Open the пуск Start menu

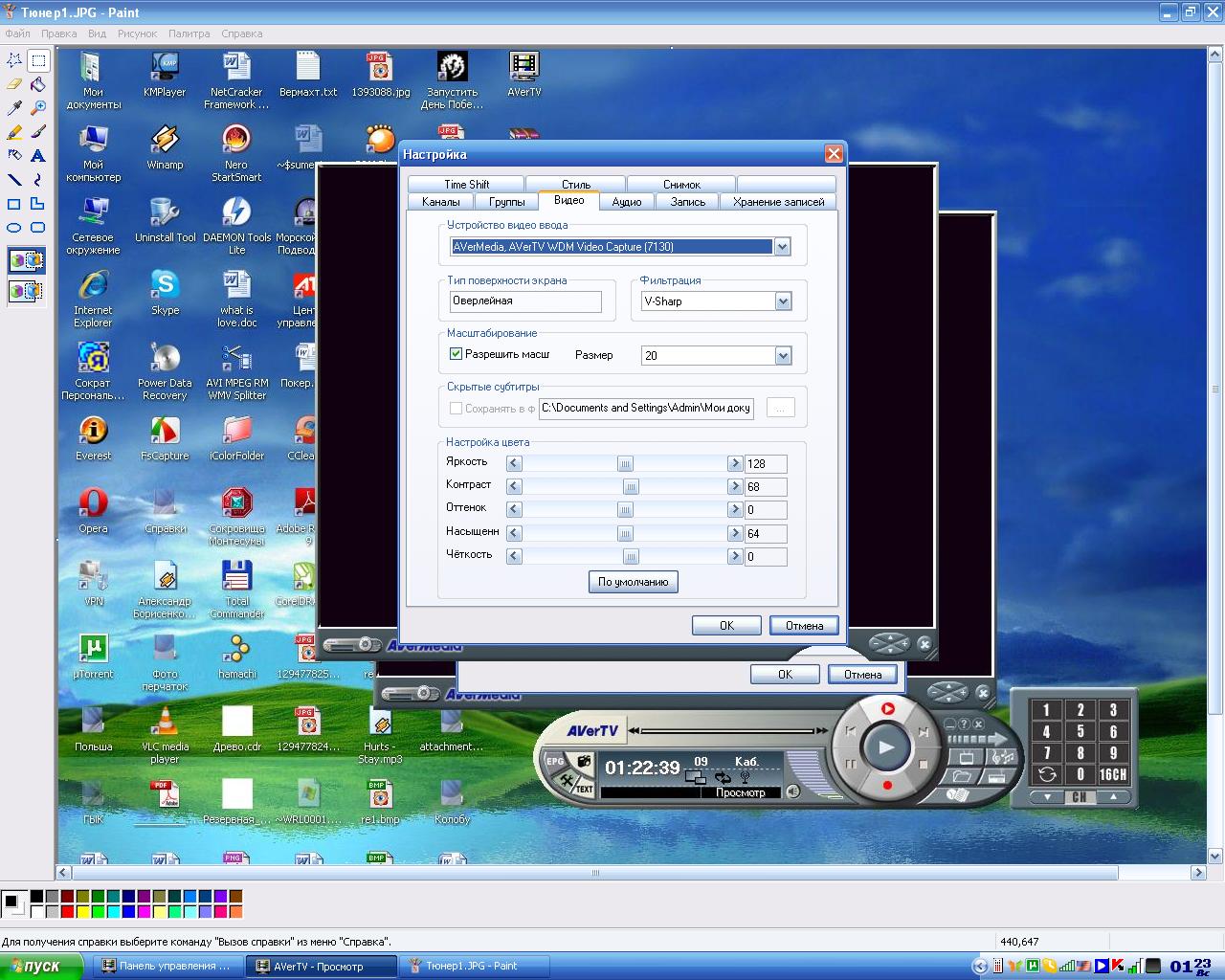[38, 967]
